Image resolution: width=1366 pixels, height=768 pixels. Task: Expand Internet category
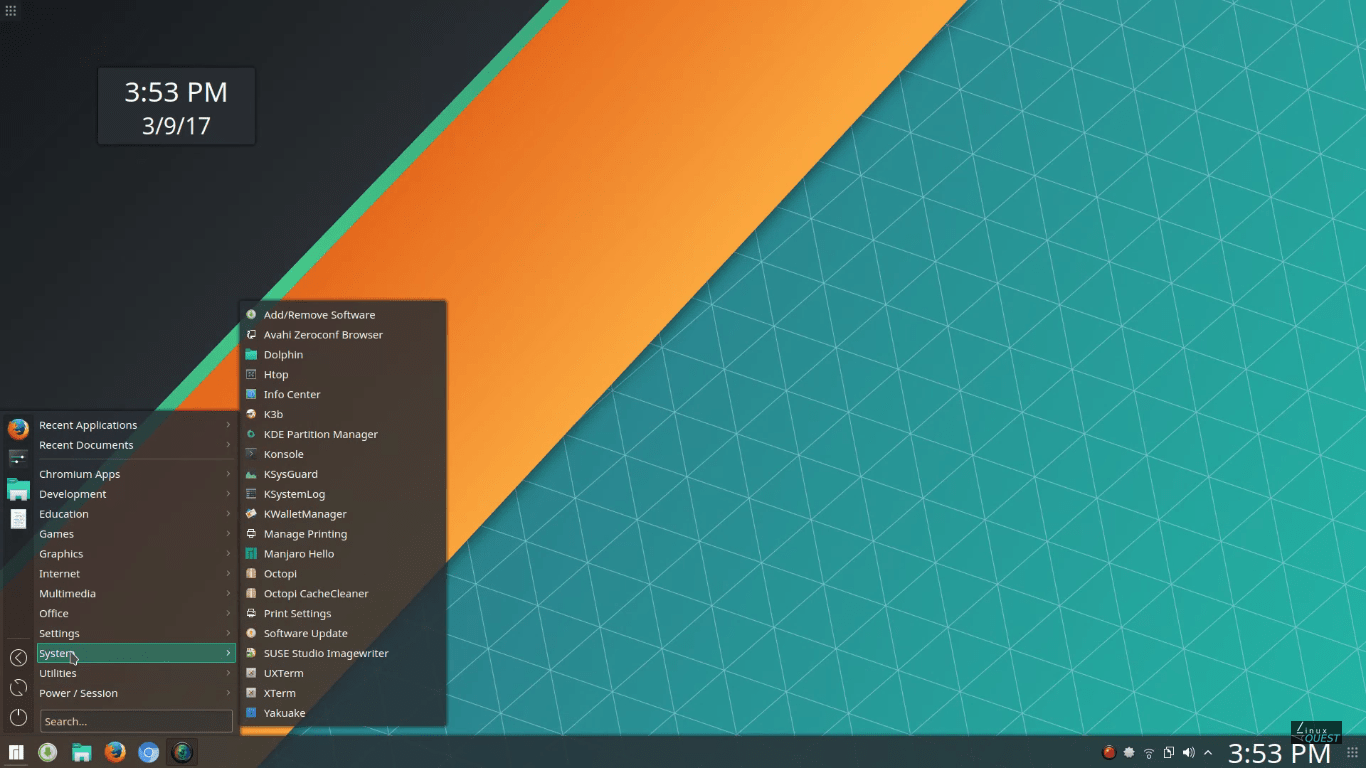(x=135, y=574)
